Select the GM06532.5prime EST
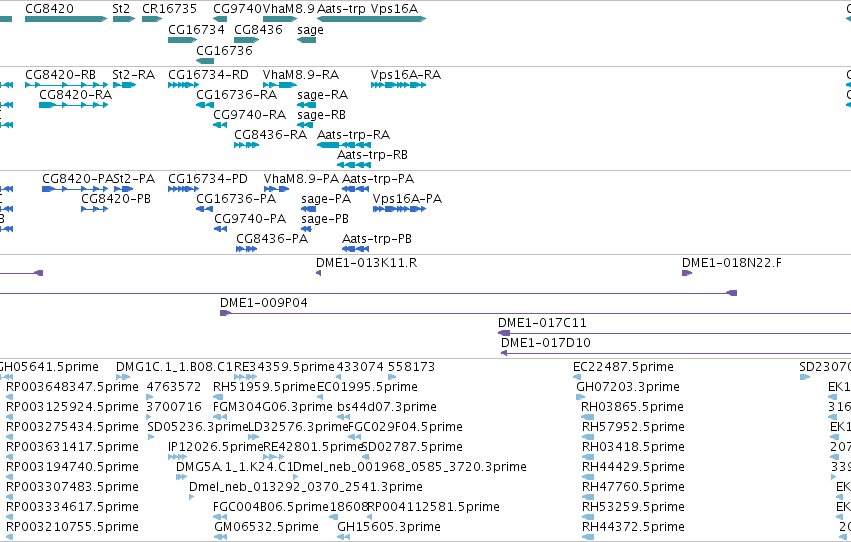851x542 pixels. [x=220, y=537]
